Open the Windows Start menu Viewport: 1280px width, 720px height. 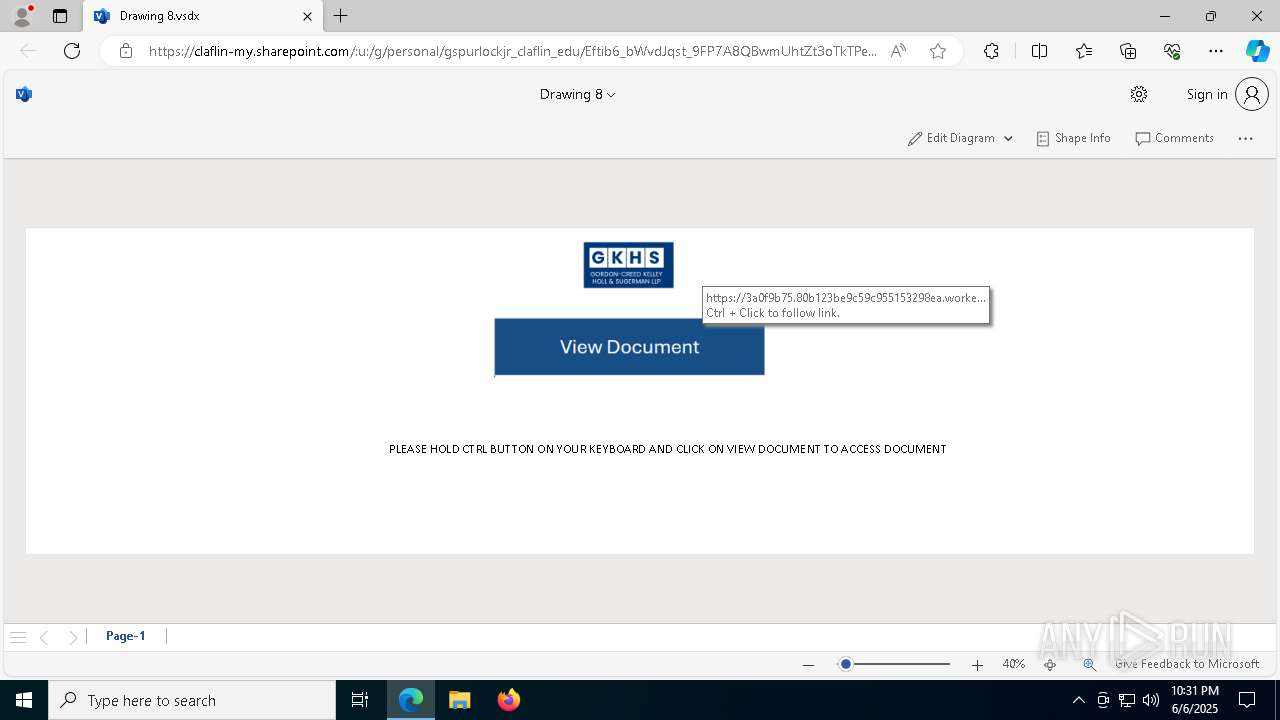point(24,700)
